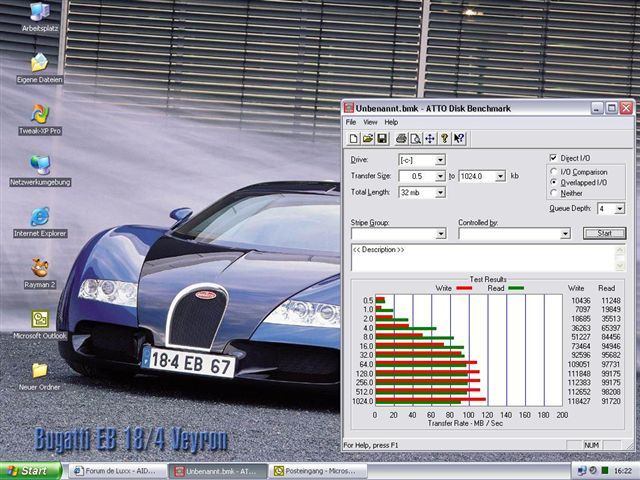
Task: Open the Help menu
Action: pos(391,122)
